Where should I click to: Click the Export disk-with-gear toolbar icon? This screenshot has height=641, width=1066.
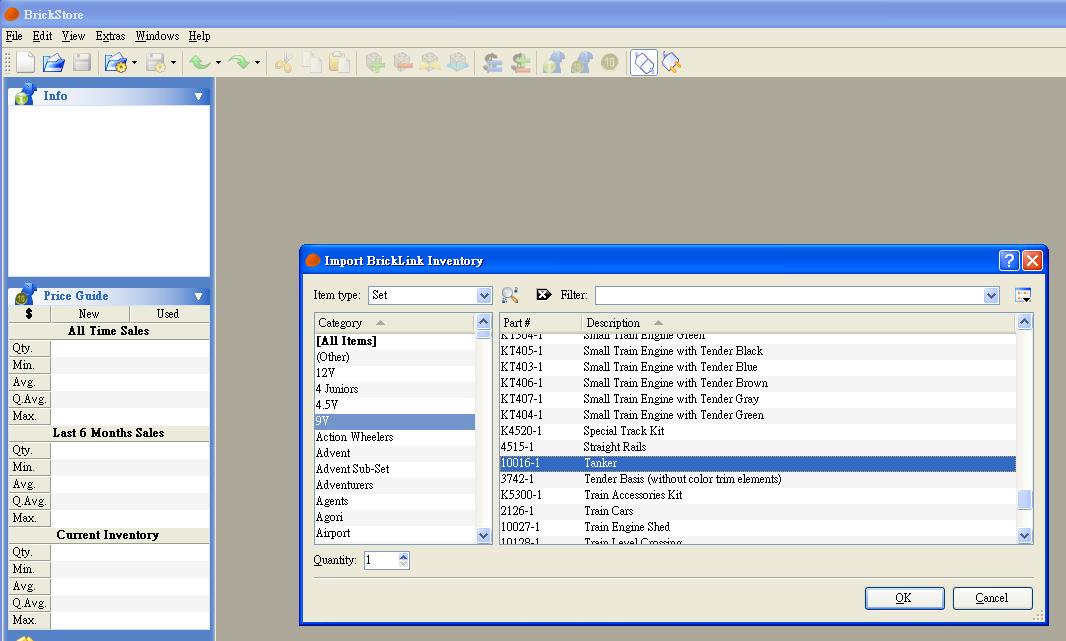pos(156,63)
